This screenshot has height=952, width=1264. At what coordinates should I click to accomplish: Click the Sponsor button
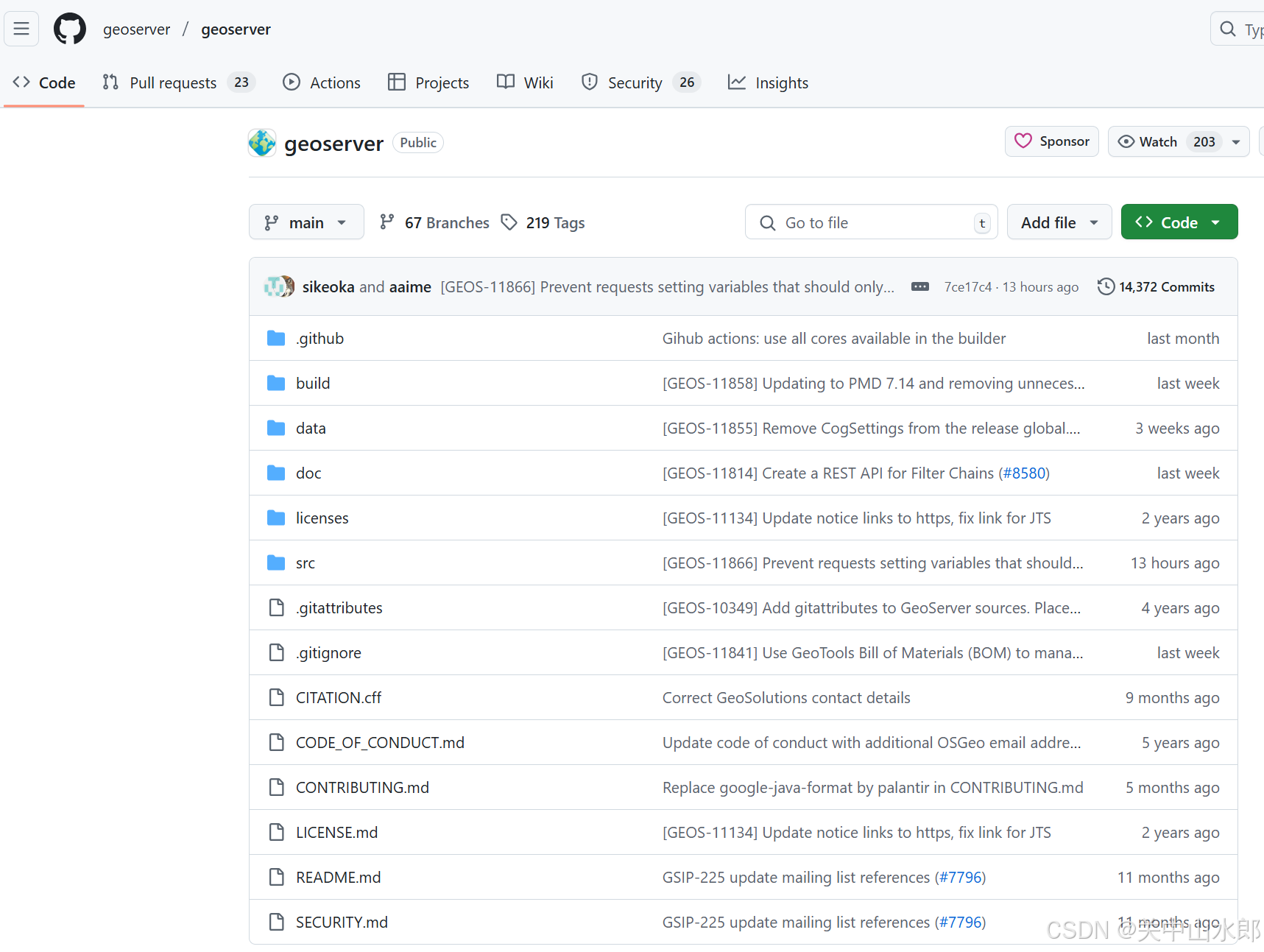click(x=1051, y=141)
